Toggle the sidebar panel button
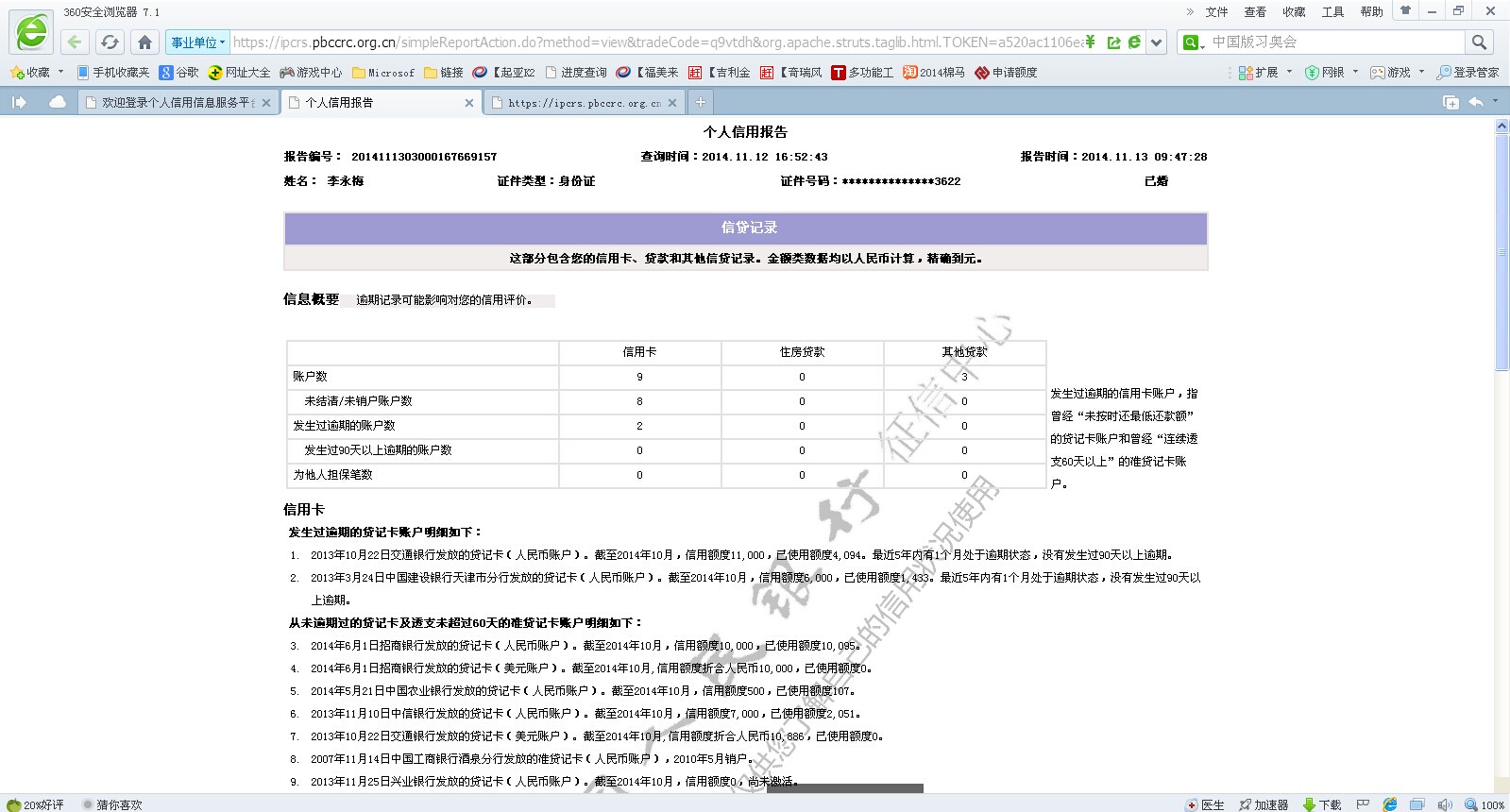 (x=19, y=102)
